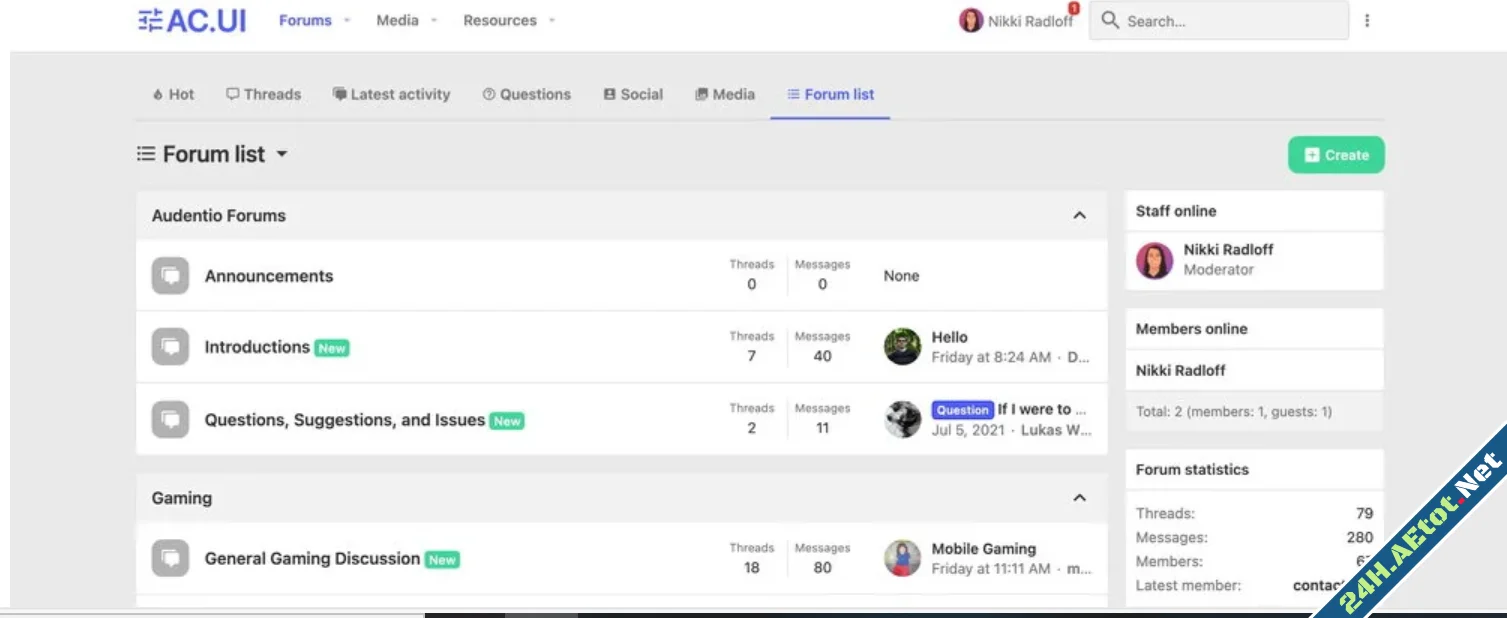The height and width of the screenshot is (618, 1507).
Task: Go to the Questions tab
Action: coord(526,94)
